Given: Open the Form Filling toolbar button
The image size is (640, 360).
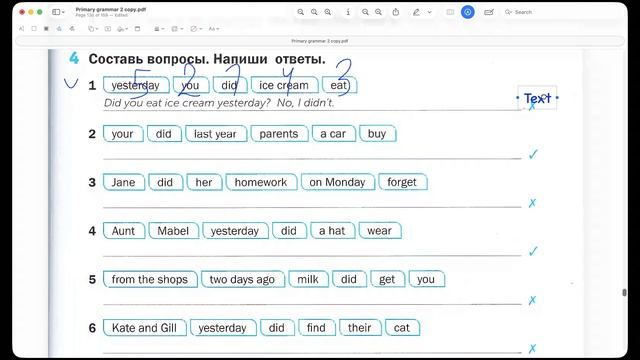Looking at the screenshot, I should tap(489, 12).
